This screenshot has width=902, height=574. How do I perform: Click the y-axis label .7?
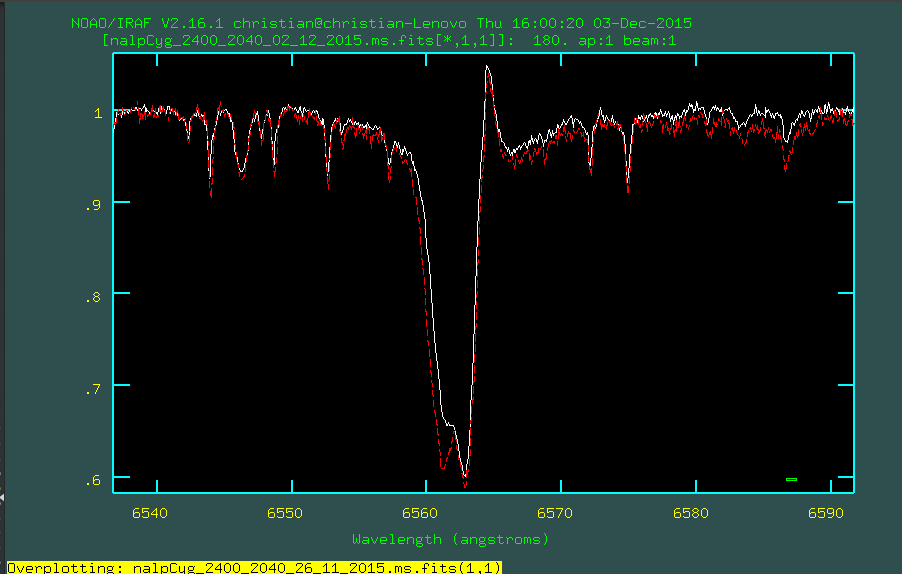coord(93,389)
